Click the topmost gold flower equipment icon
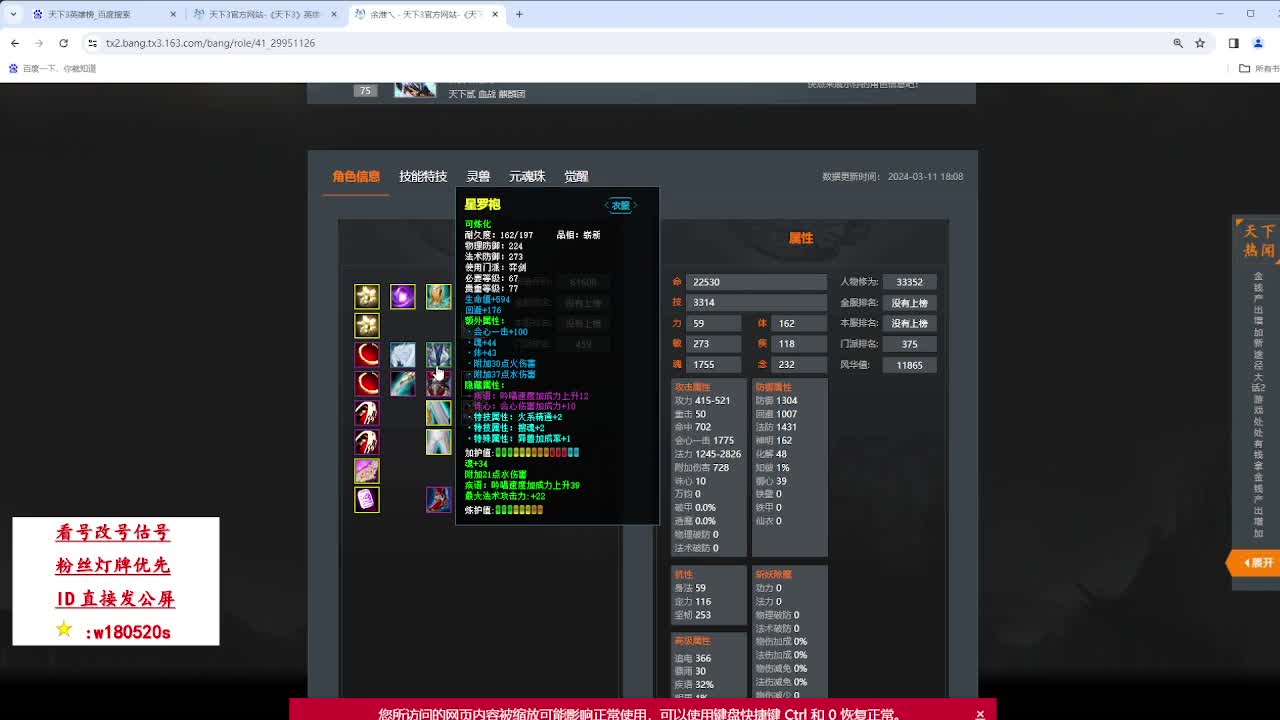Screen dimensions: 1280x720 (x=367, y=296)
